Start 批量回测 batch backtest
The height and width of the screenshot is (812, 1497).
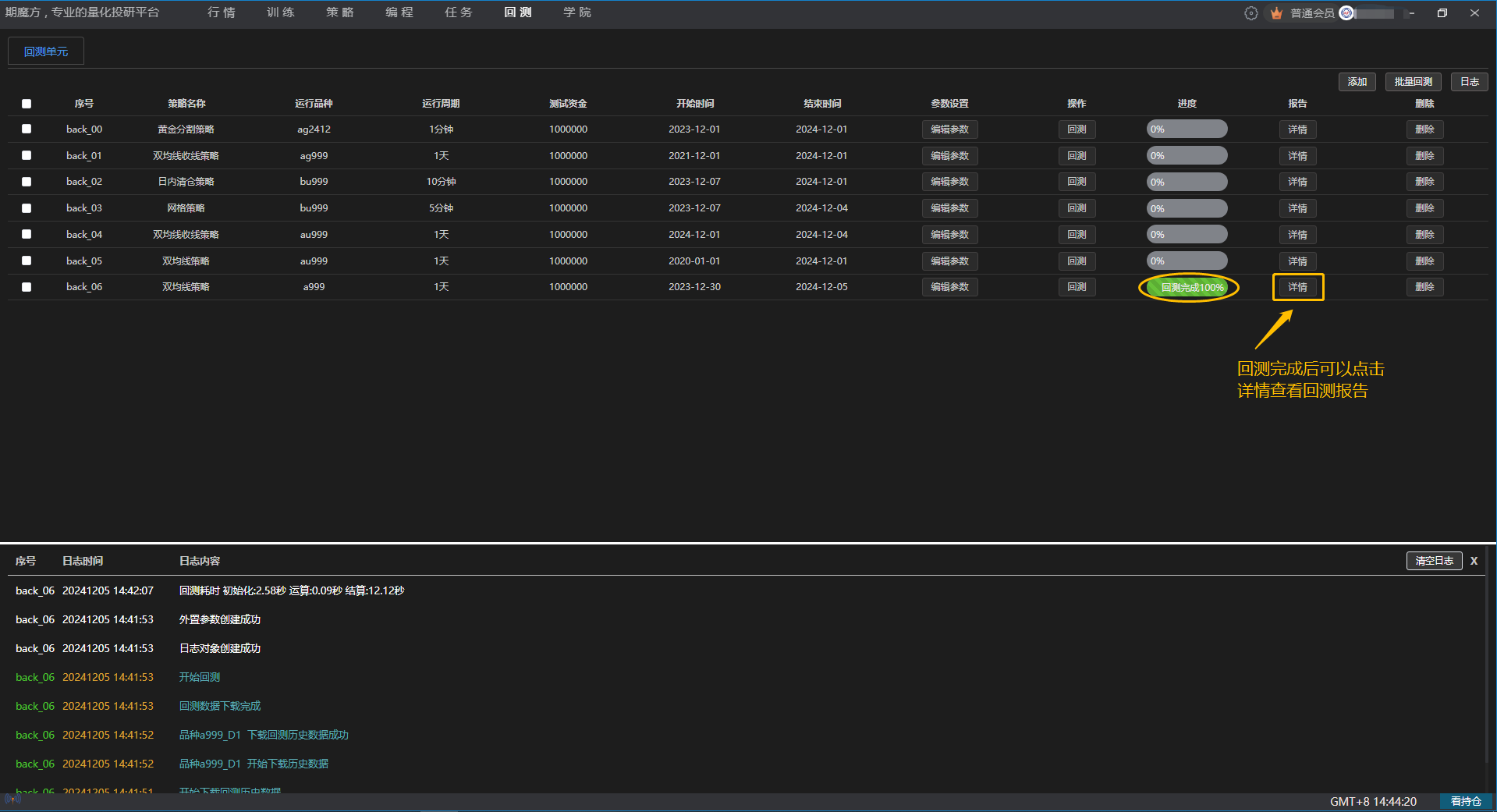coord(1413,82)
